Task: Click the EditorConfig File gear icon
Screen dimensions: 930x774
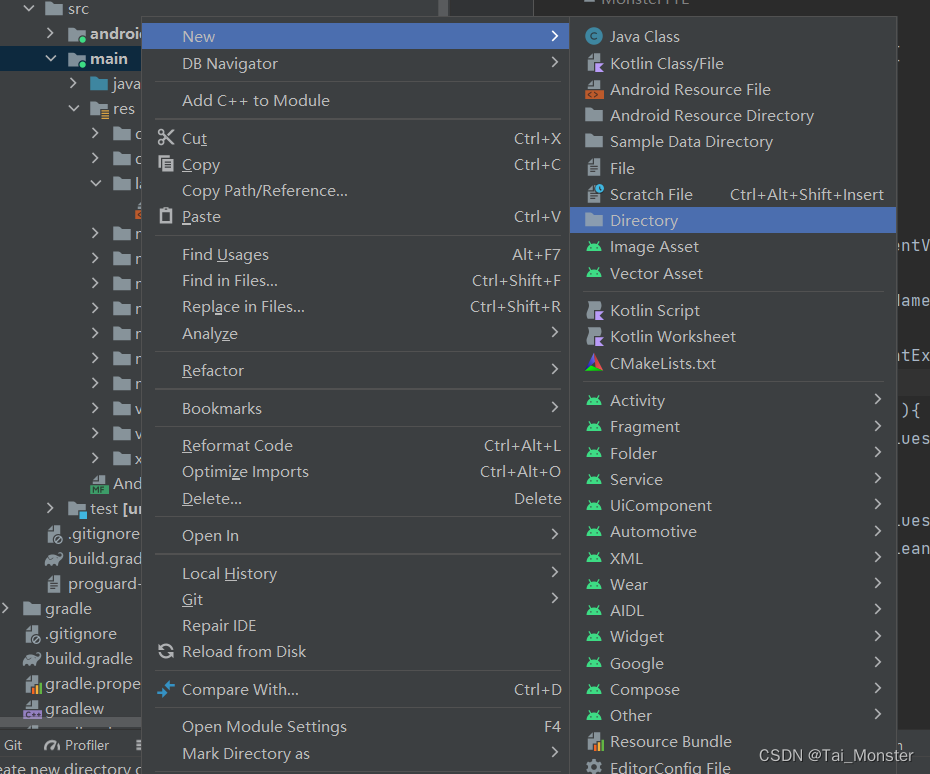Action: [594, 767]
